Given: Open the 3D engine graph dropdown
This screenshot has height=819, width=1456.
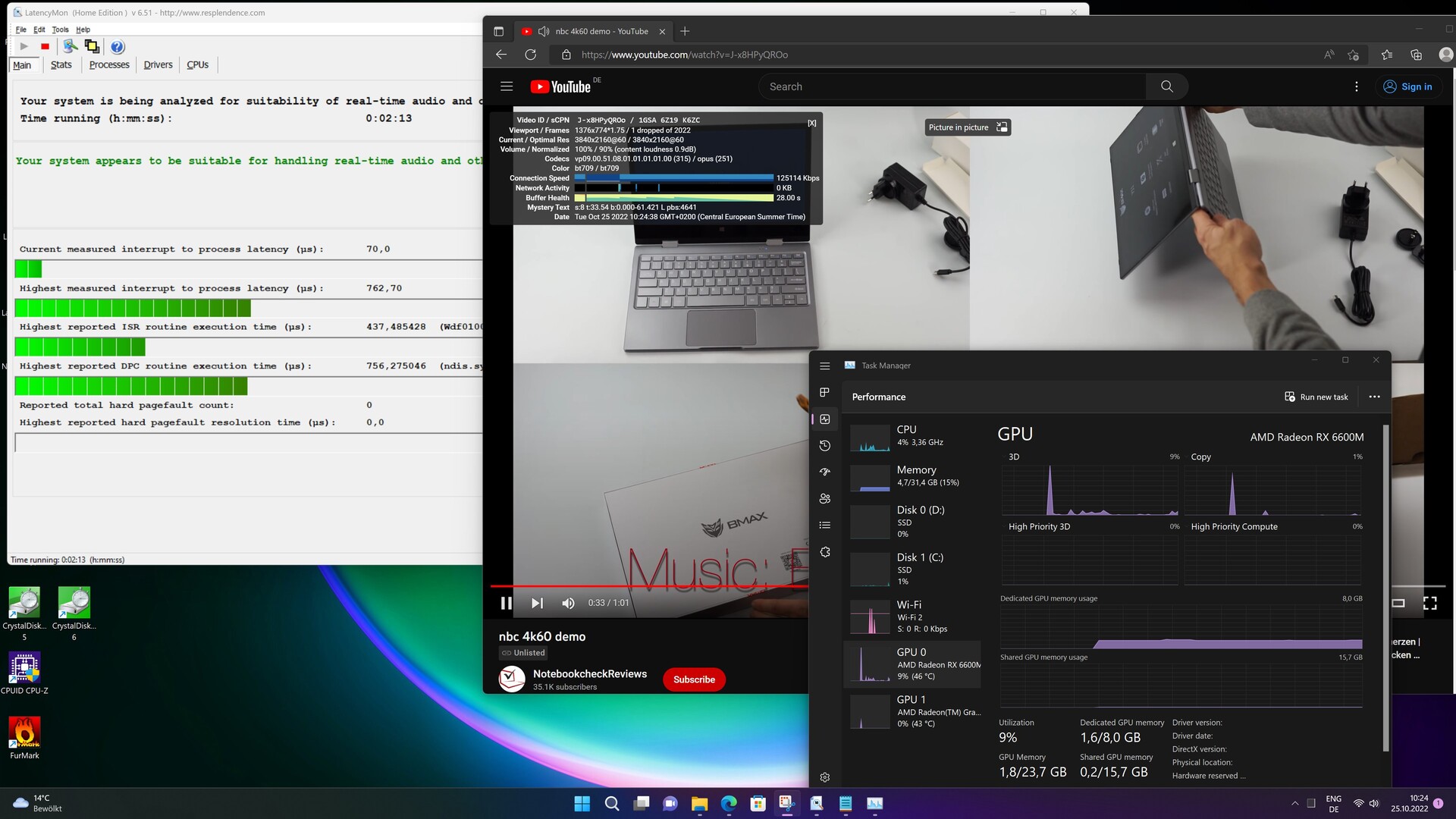Looking at the screenshot, I should click(1014, 457).
